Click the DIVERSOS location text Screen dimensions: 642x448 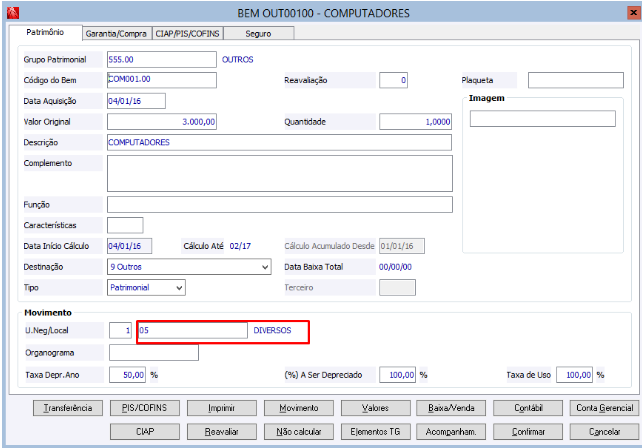point(272,330)
